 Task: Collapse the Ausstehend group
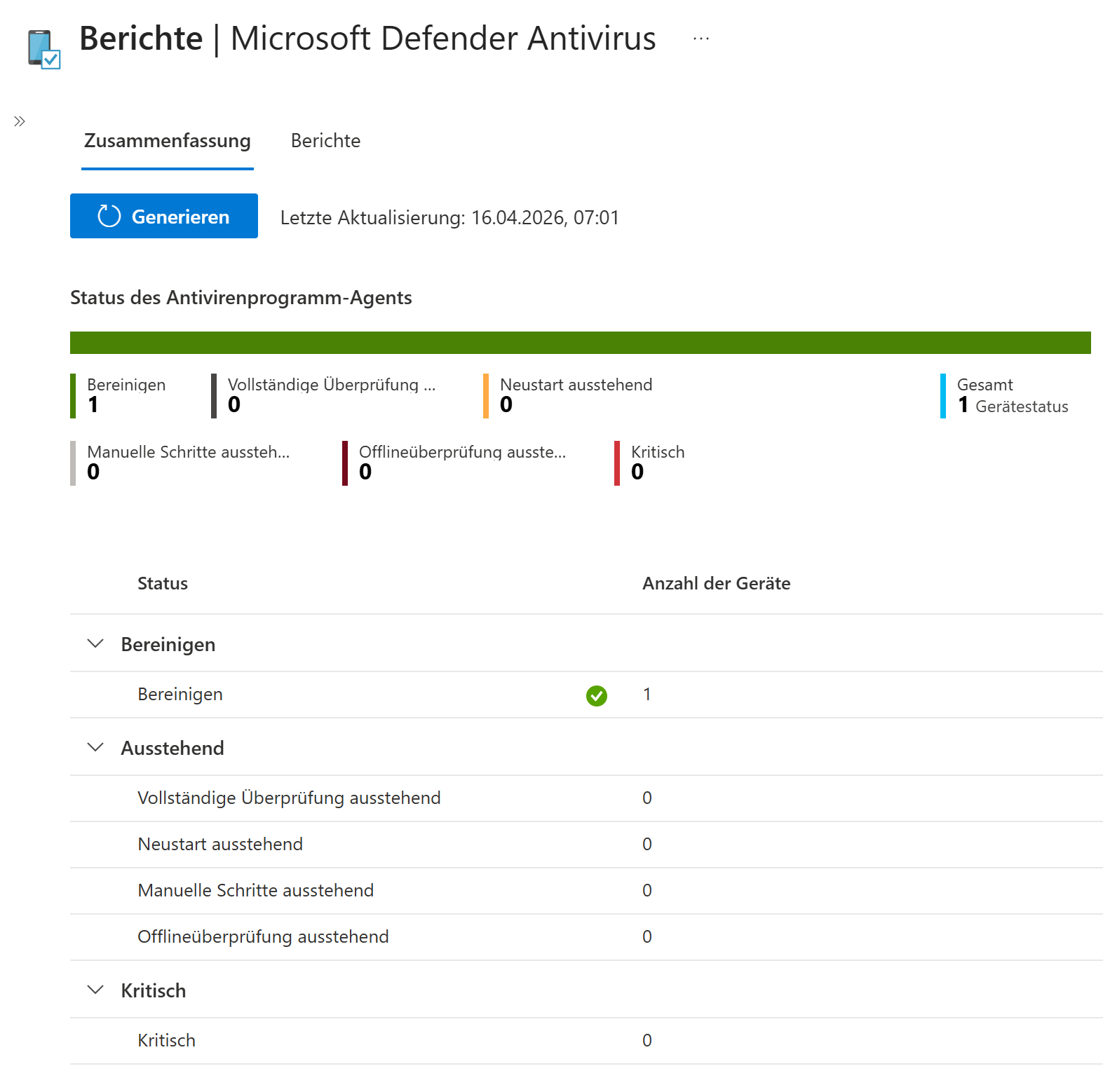pos(95,747)
